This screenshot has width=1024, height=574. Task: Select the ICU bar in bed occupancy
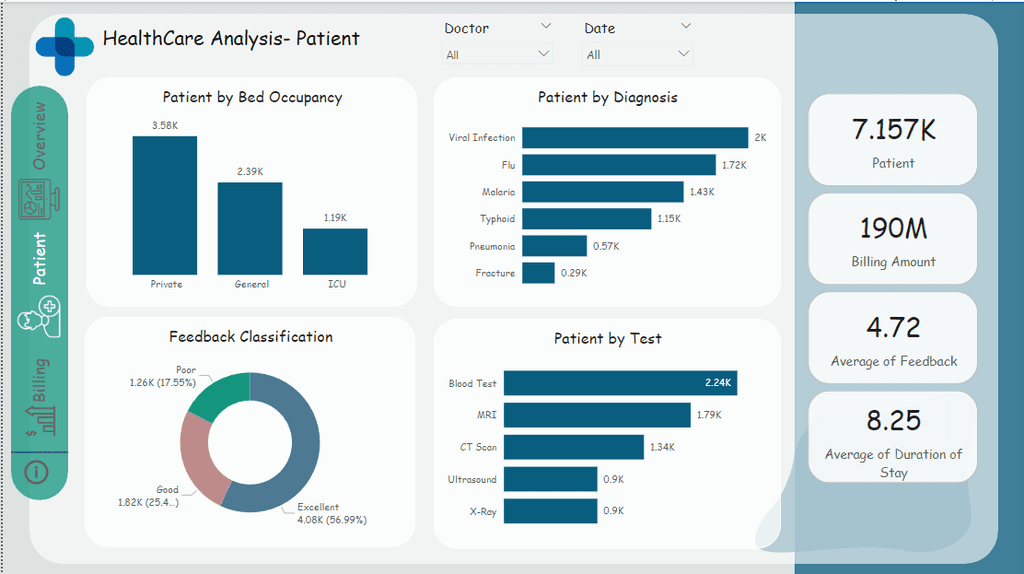point(335,251)
